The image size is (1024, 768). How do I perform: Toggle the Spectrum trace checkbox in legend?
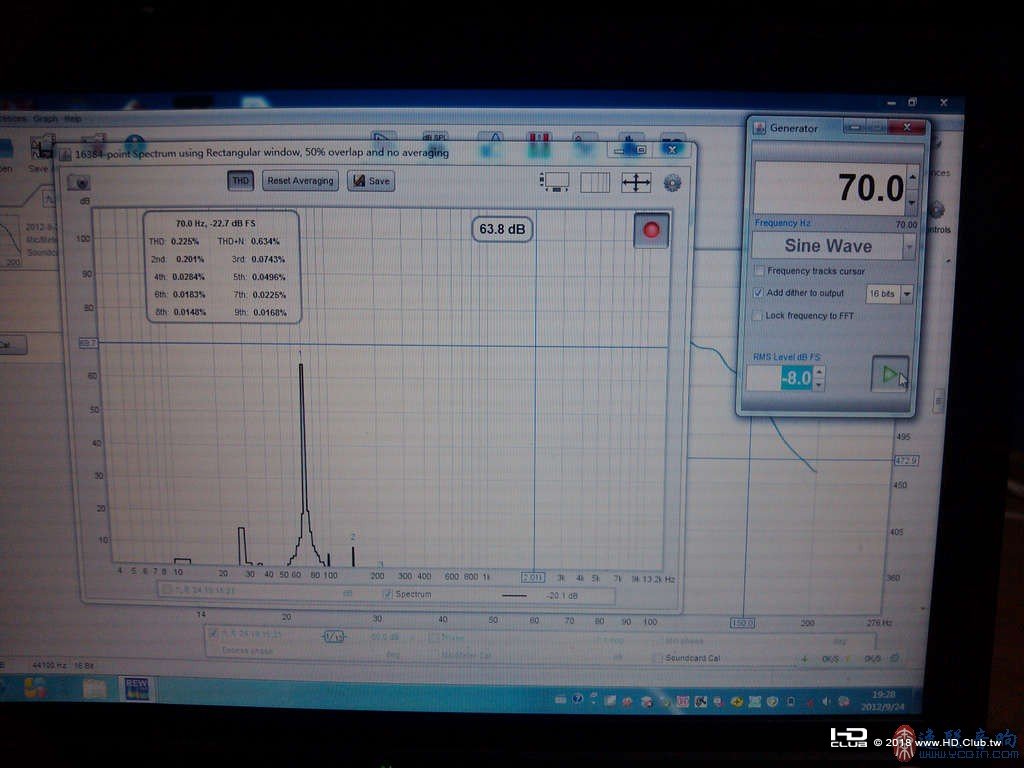tap(387, 594)
